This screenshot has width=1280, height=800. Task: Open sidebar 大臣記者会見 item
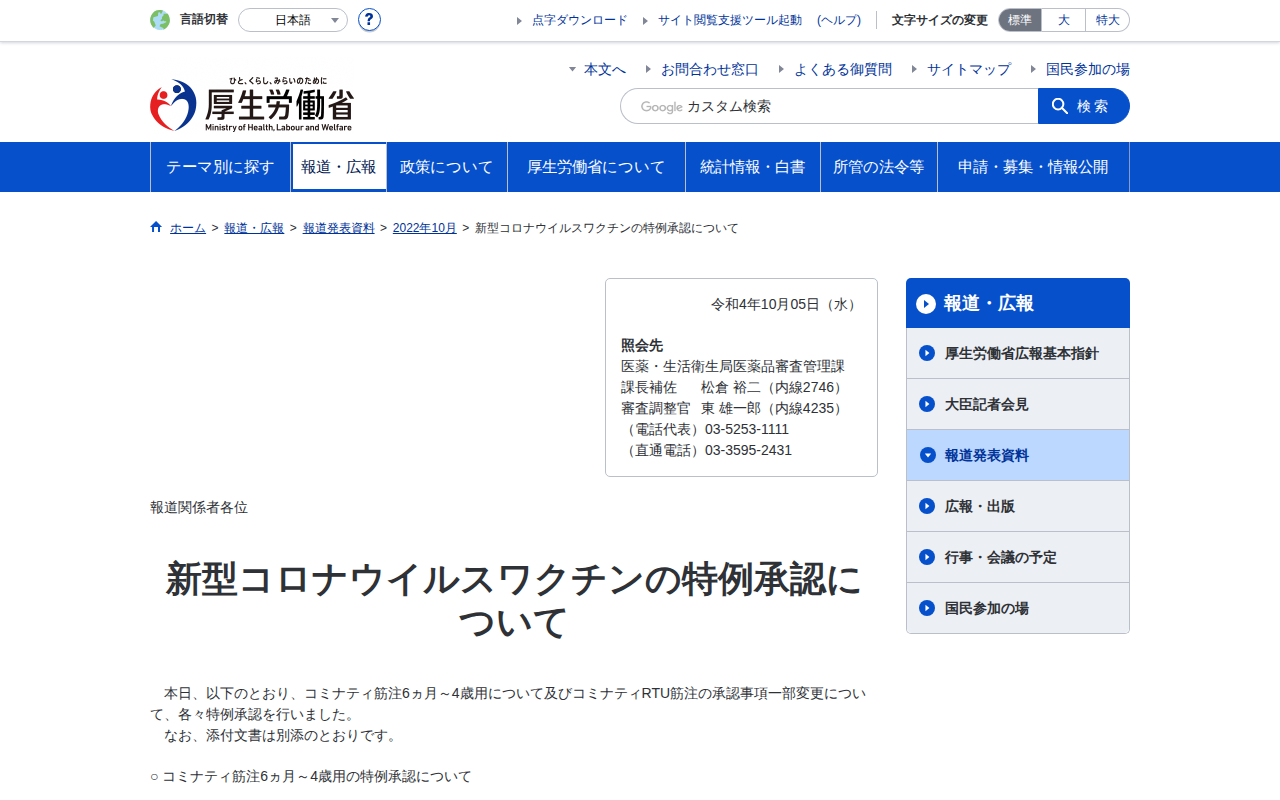(1018, 404)
